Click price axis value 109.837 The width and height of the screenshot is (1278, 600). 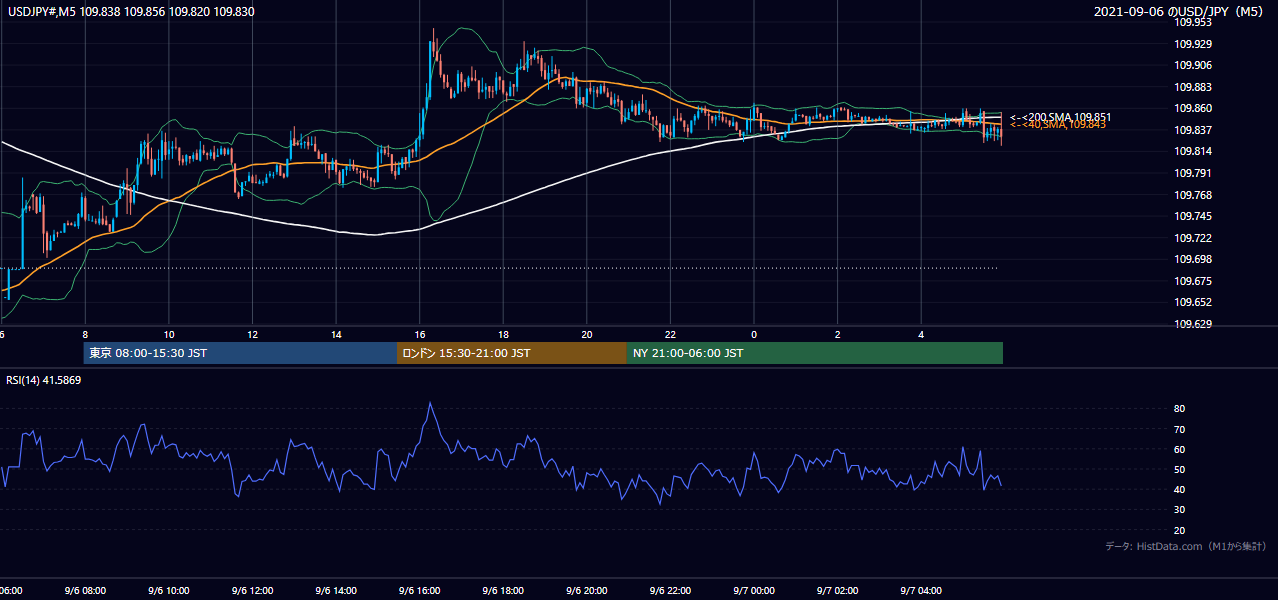point(1193,130)
